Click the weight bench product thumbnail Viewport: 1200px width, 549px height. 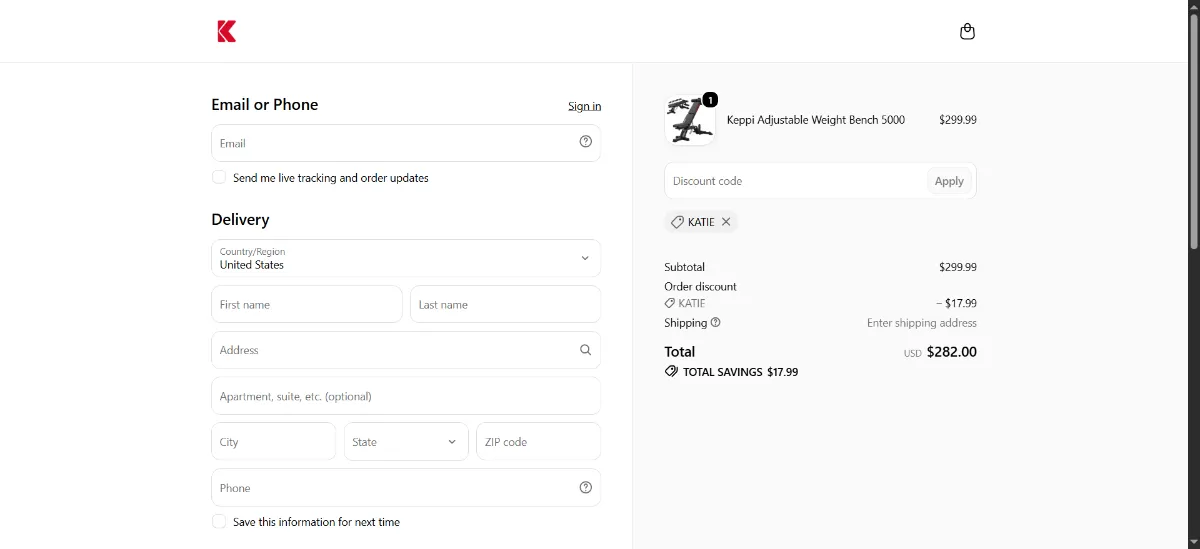tap(689, 120)
